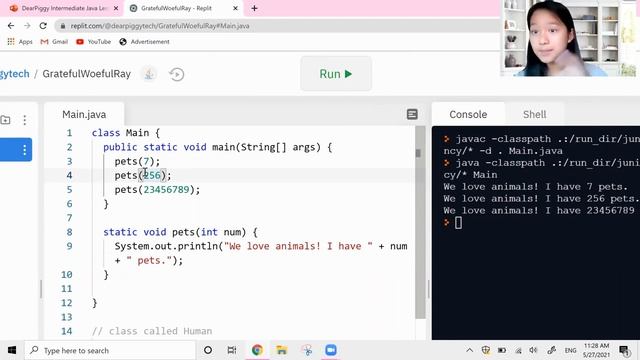Image resolution: width=640 pixels, height=360 pixels.
Task: Select the Main.java editor tab
Action: [x=84, y=114]
